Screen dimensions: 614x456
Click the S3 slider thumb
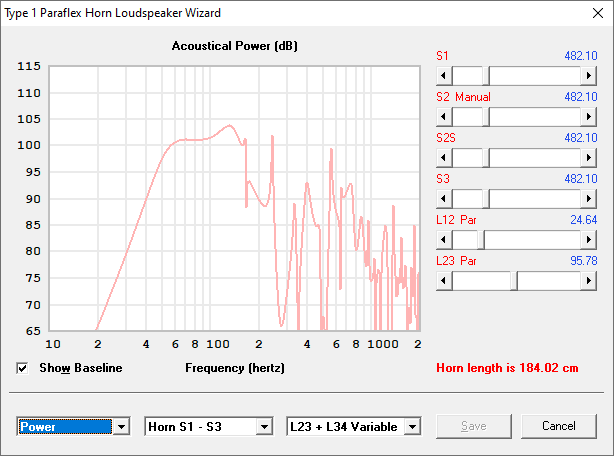pyautogui.click(x=486, y=199)
